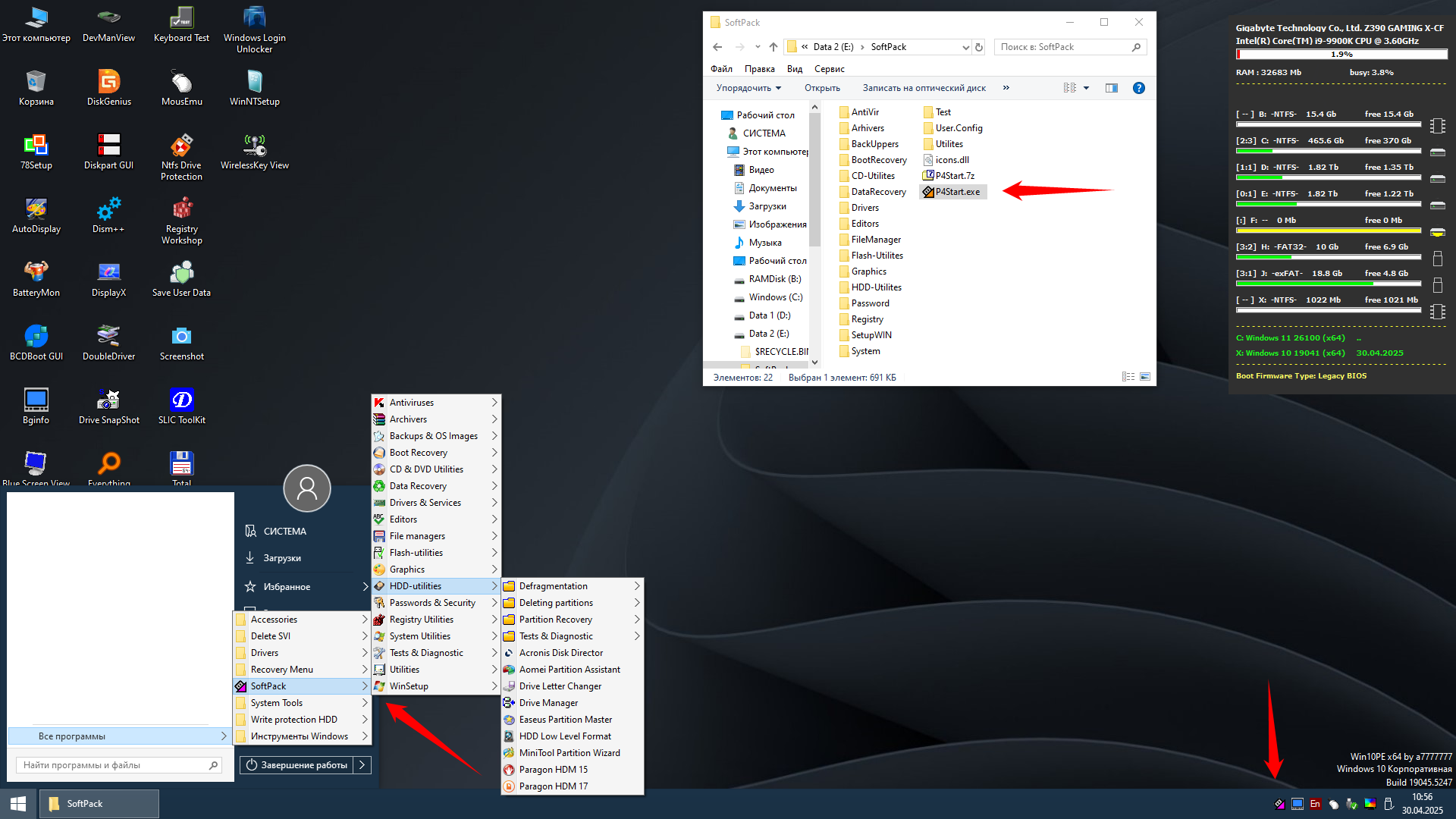Expand the Избранное start menu entry
Screen dimensions: 1456x819
[x=306, y=587]
